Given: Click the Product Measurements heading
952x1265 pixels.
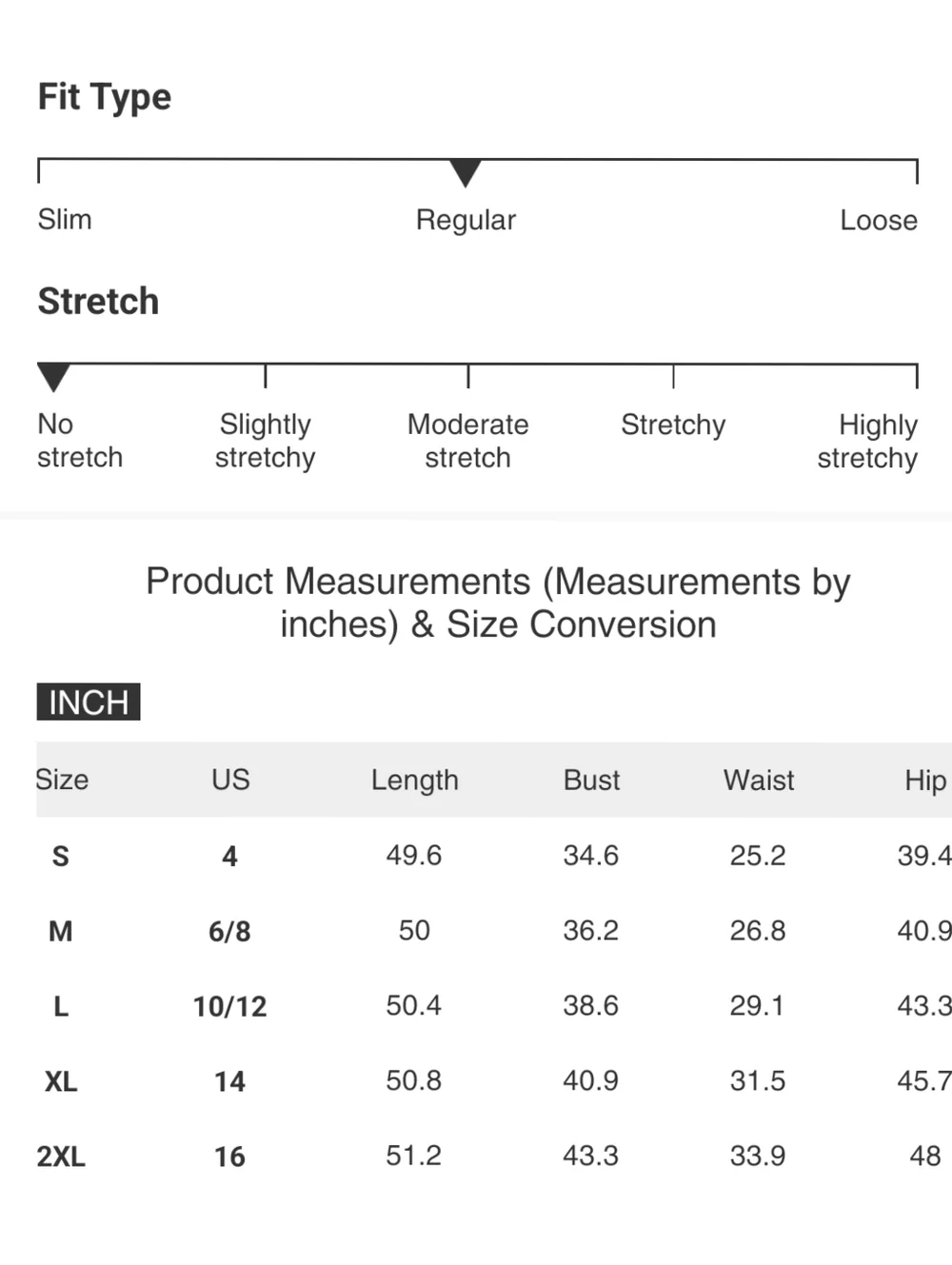Looking at the screenshot, I should 498,603.
